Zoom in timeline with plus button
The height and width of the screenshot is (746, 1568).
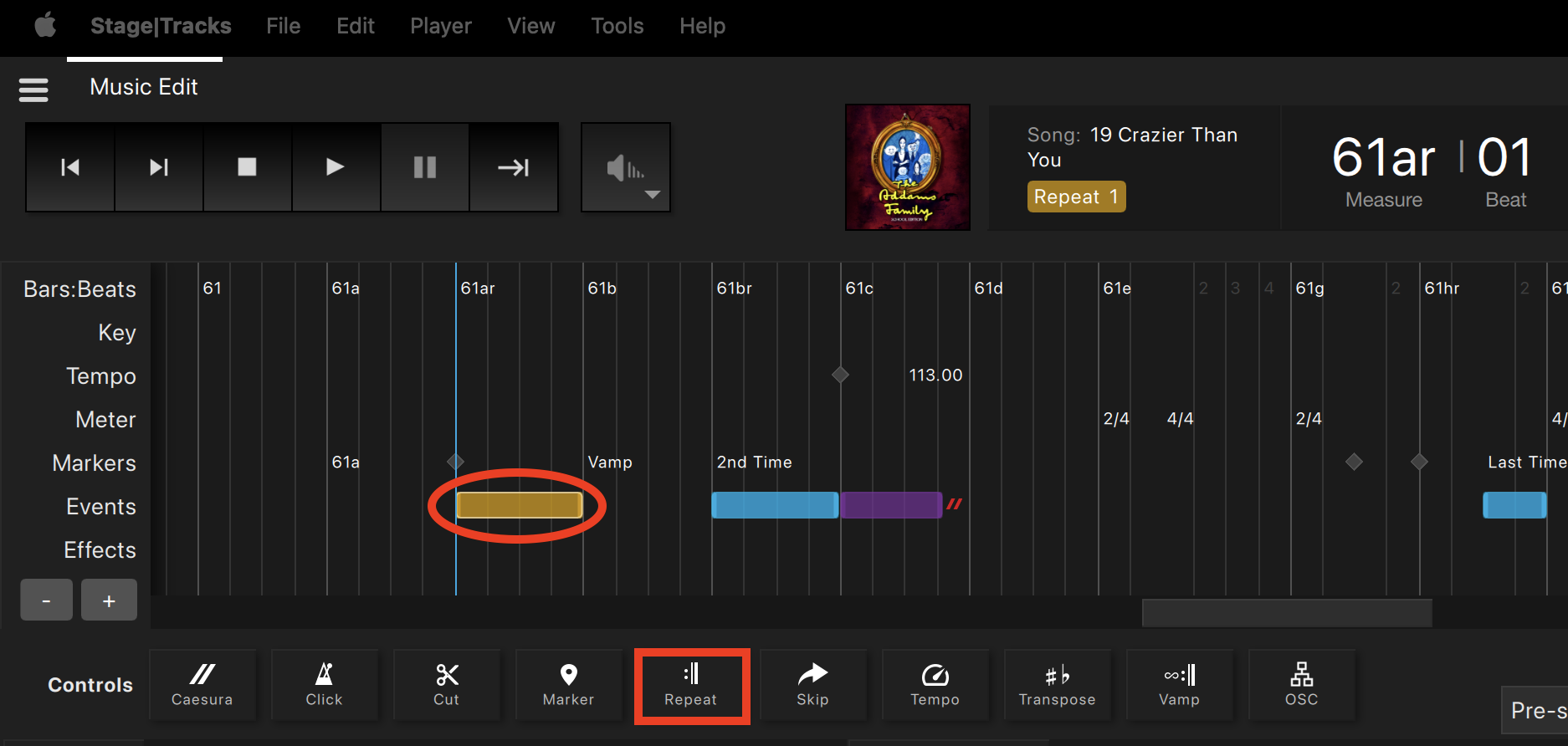tap(109, 600)
